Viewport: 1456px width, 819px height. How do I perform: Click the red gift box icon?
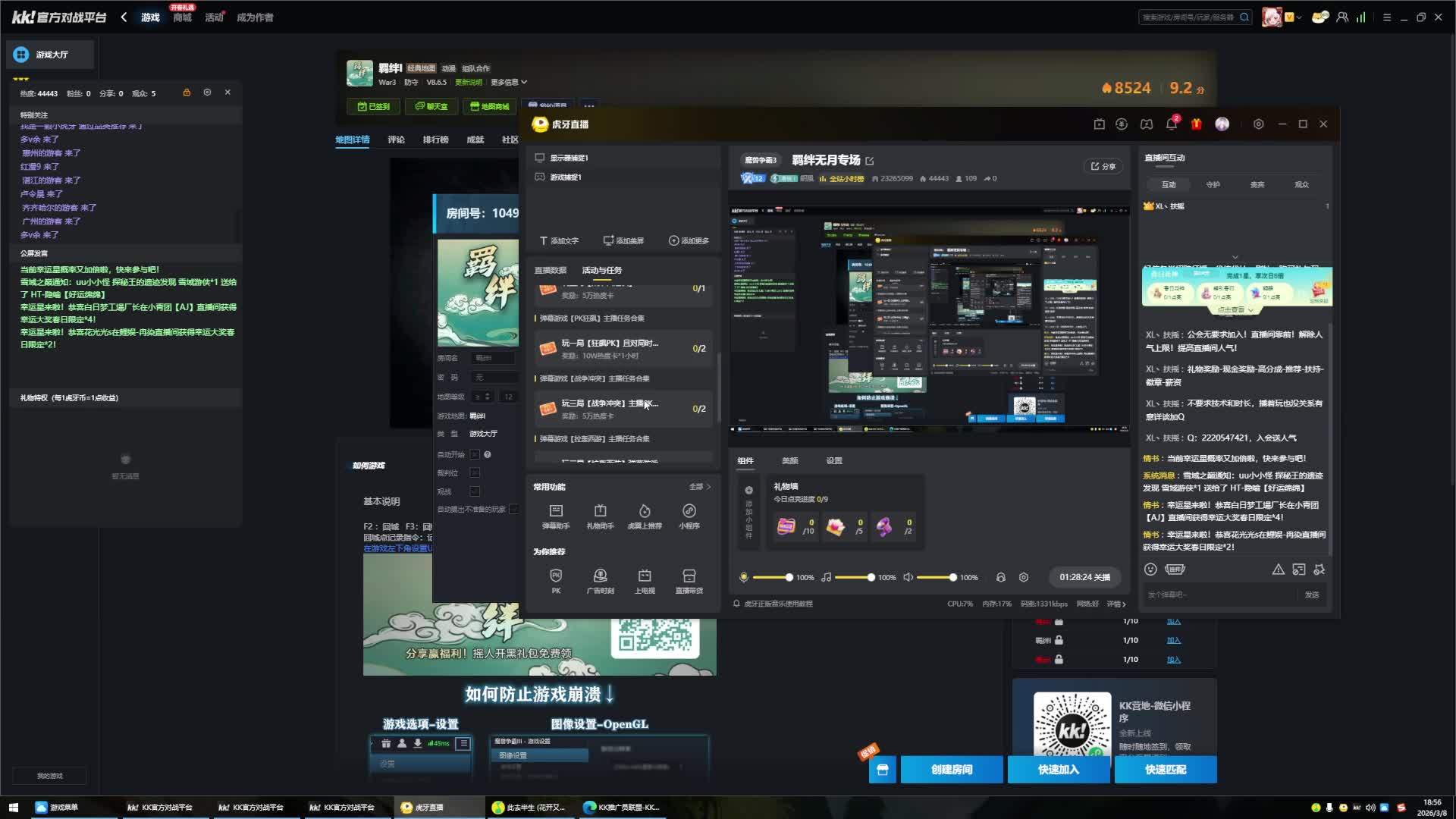pos(1196,124)
